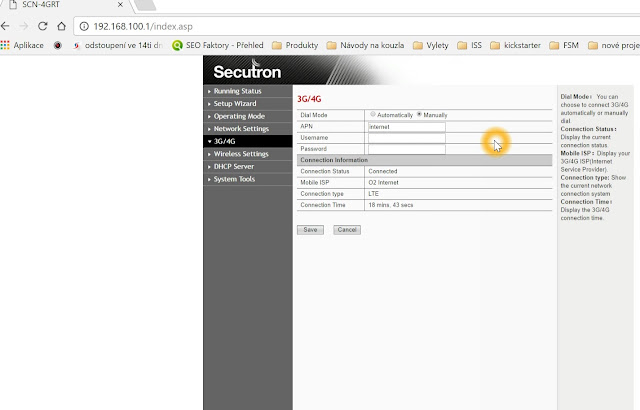Viewport: 640px width, 410px height.
Task: Click the 3G/4G page heading
Action: 309,99
